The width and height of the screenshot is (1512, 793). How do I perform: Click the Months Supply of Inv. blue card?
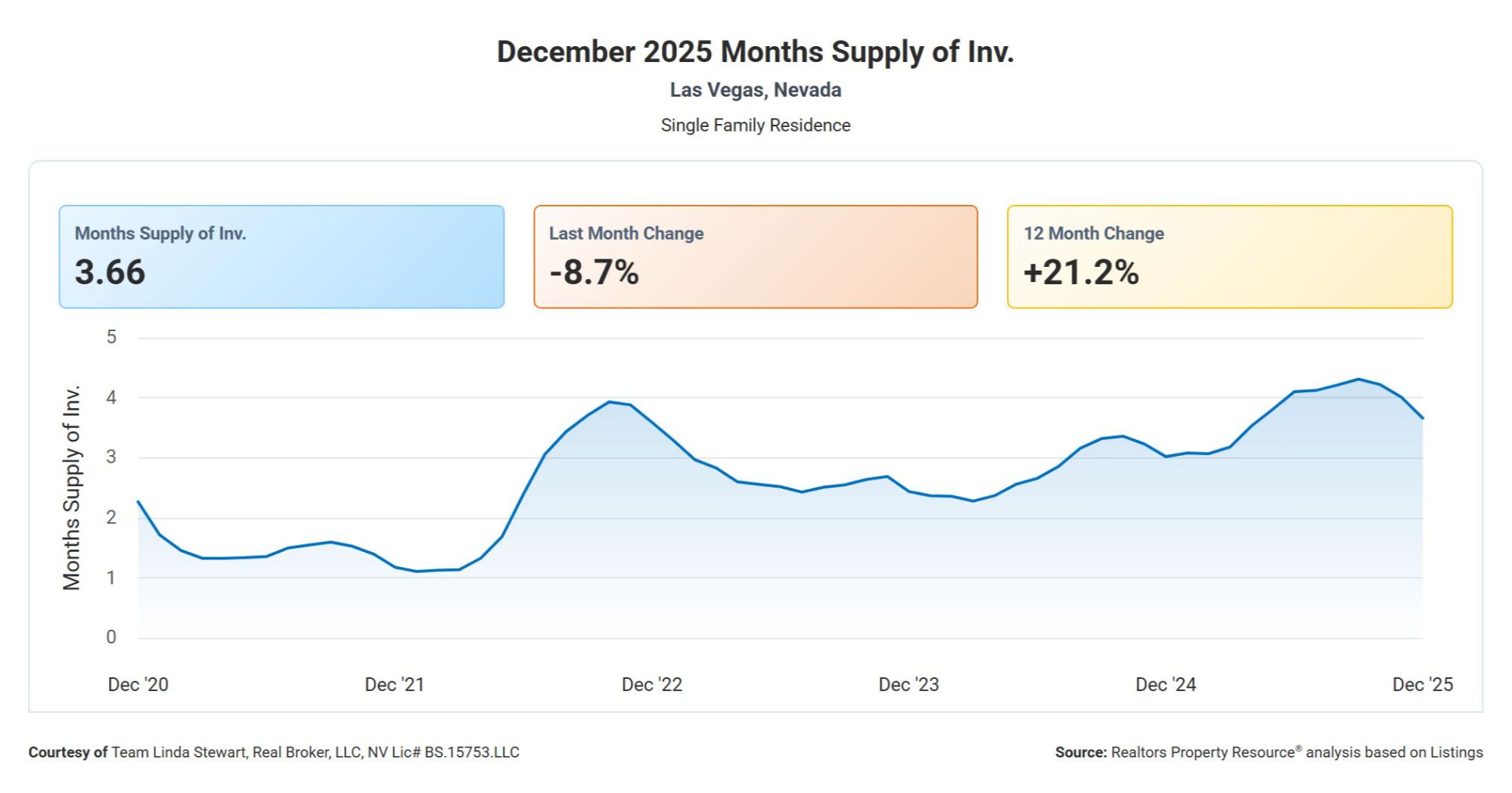pyautogui.click(x=281, y=256)
